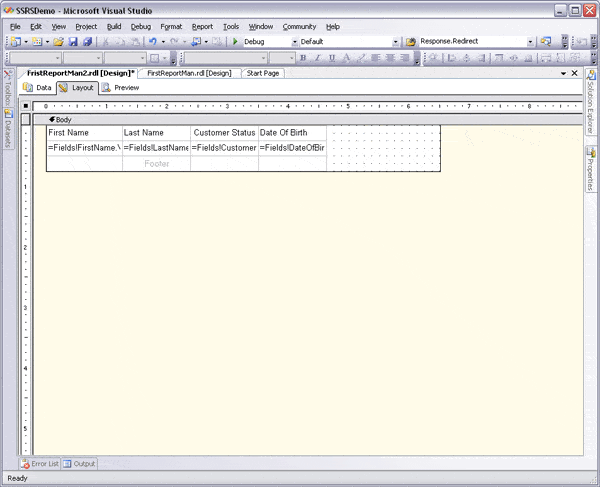Click the Cut scissors icon
600x487 pixels.
106,42
